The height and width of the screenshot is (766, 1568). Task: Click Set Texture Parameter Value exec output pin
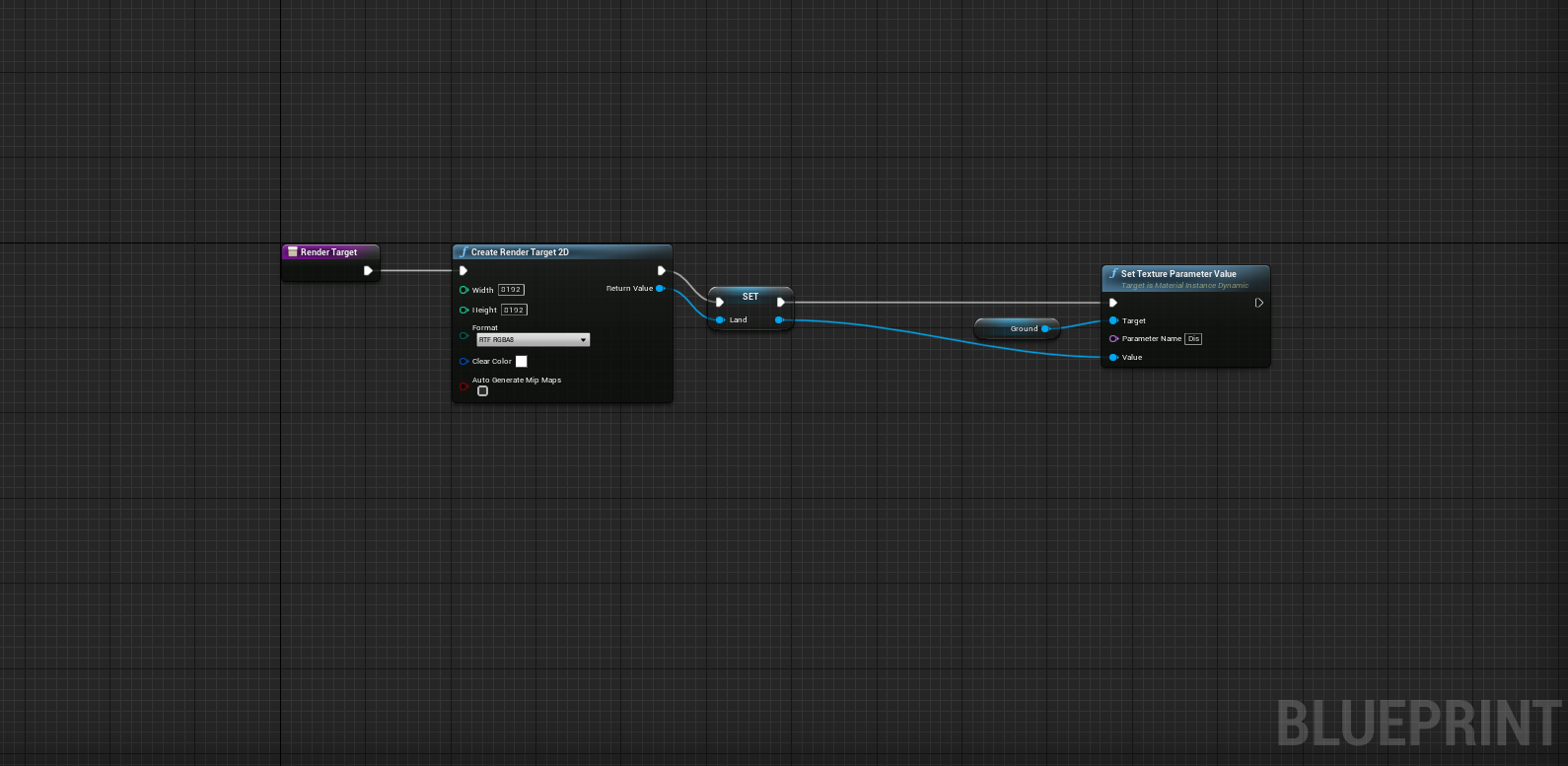(1258, 304)
